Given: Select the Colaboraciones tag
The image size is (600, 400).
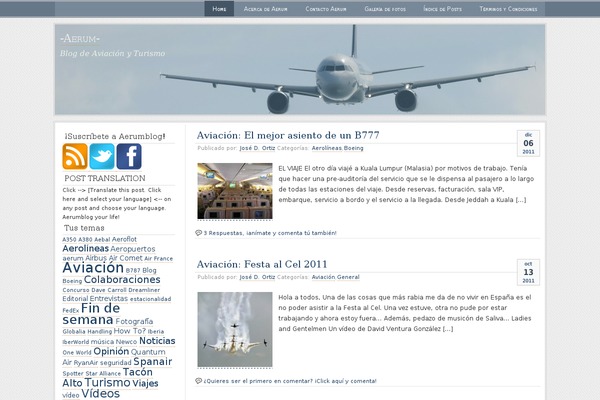Looking at the screenshot, I should [122, 280].
